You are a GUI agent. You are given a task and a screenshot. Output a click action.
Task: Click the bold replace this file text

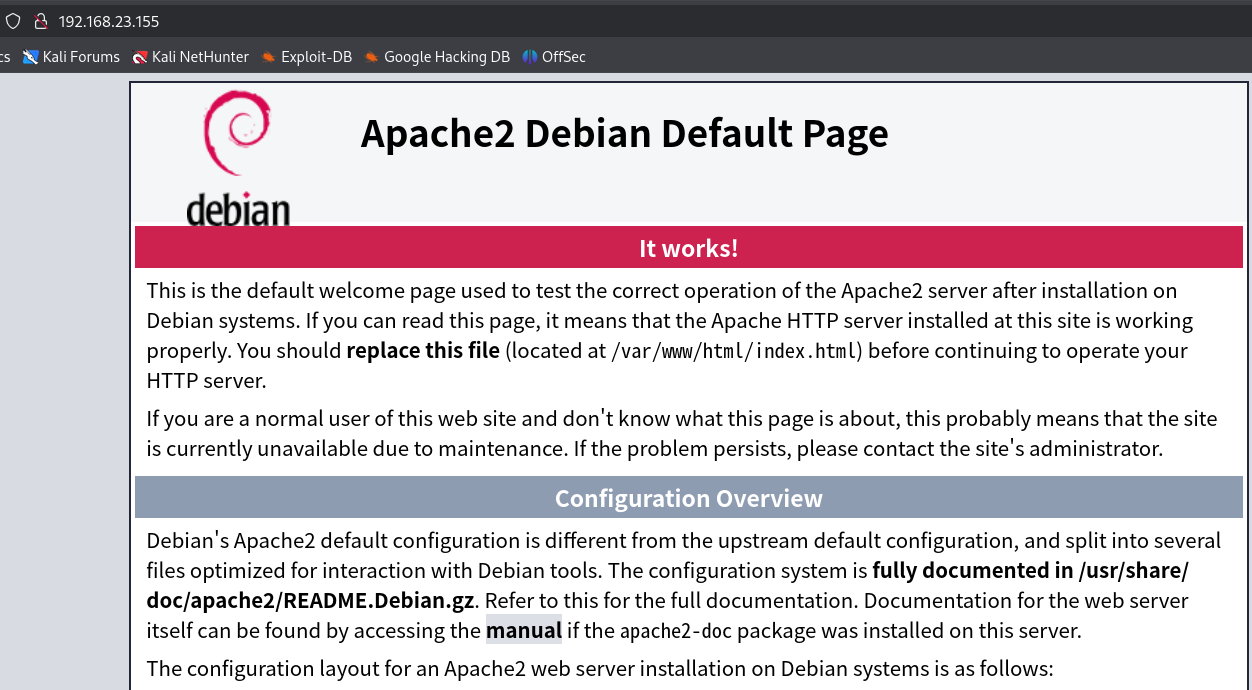[x=423, y=350]
